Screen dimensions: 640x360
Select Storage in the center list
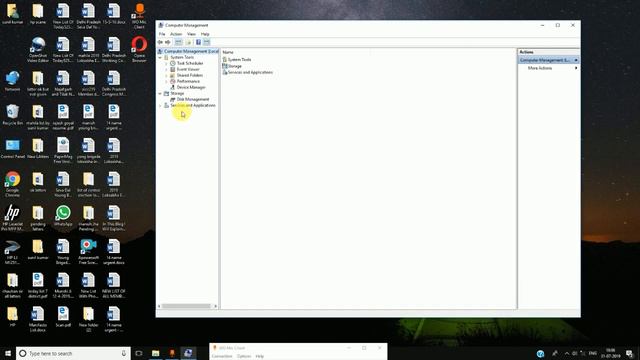(x=235, y=66)
